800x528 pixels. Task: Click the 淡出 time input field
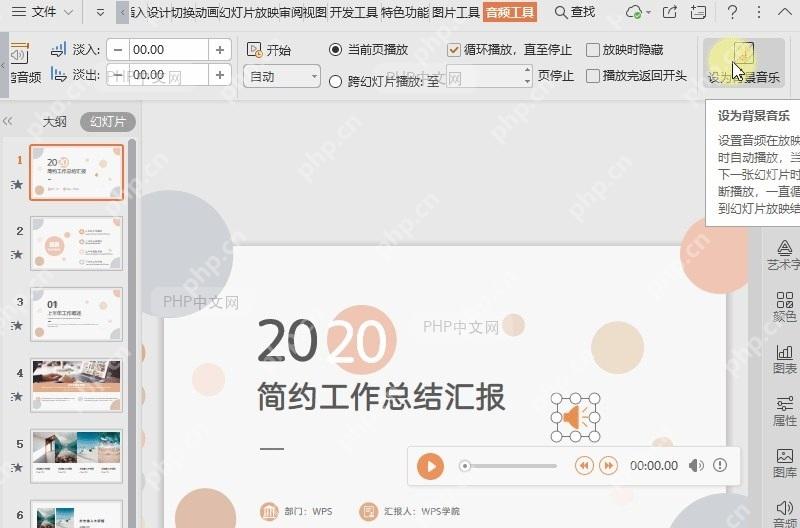point(169,75)
